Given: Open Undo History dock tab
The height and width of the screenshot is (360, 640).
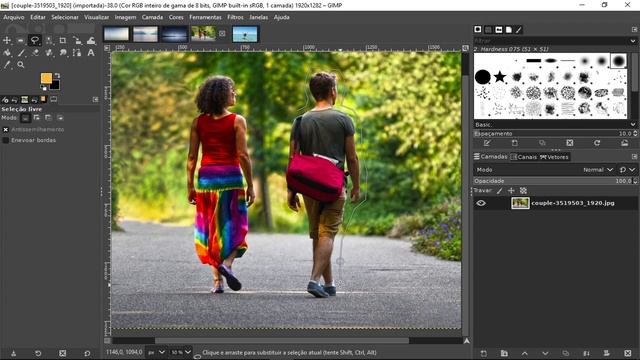Looking at the screenshot, I should point(15,100).
